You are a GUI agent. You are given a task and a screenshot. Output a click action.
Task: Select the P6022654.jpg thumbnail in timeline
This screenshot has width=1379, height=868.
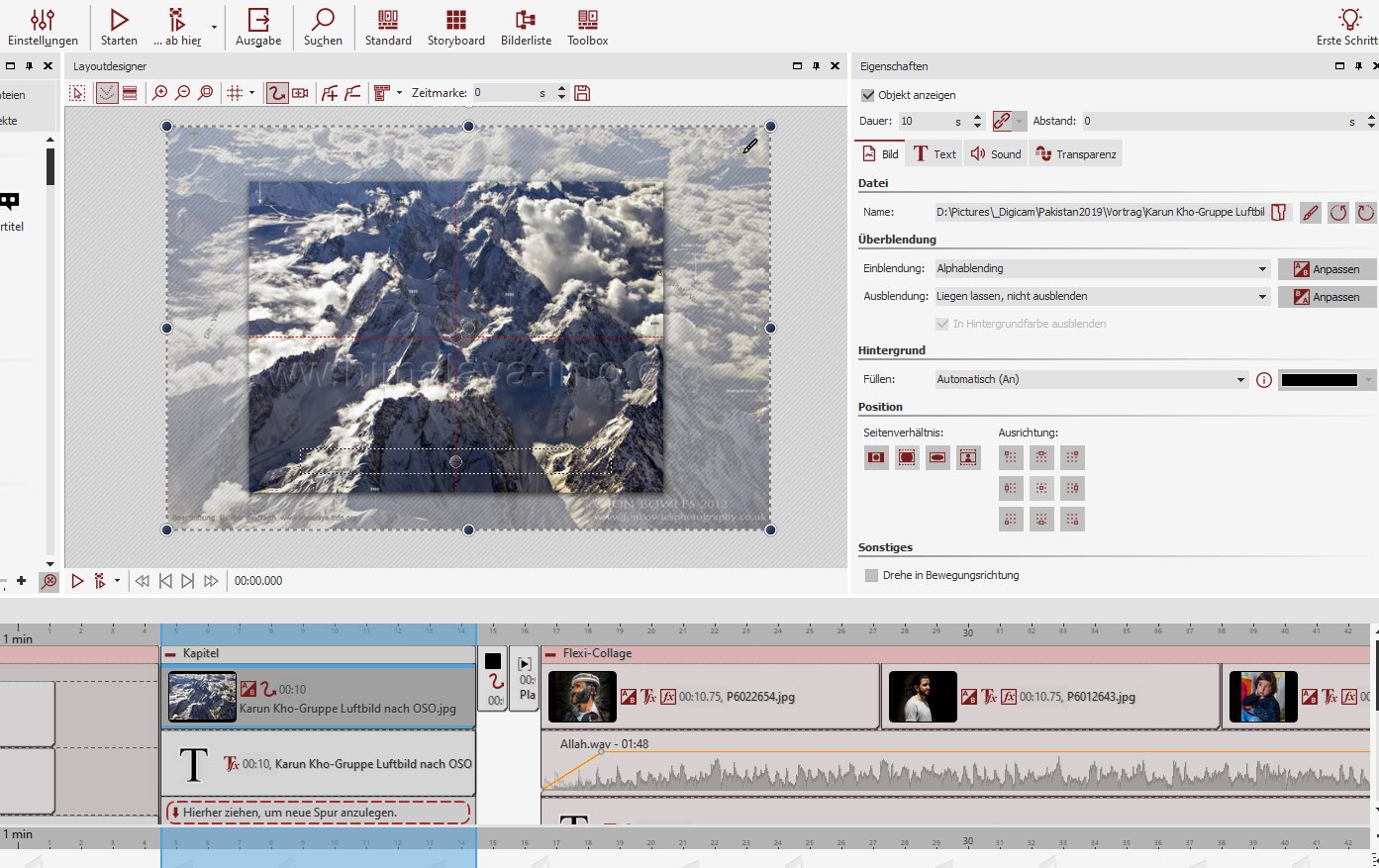582,697
